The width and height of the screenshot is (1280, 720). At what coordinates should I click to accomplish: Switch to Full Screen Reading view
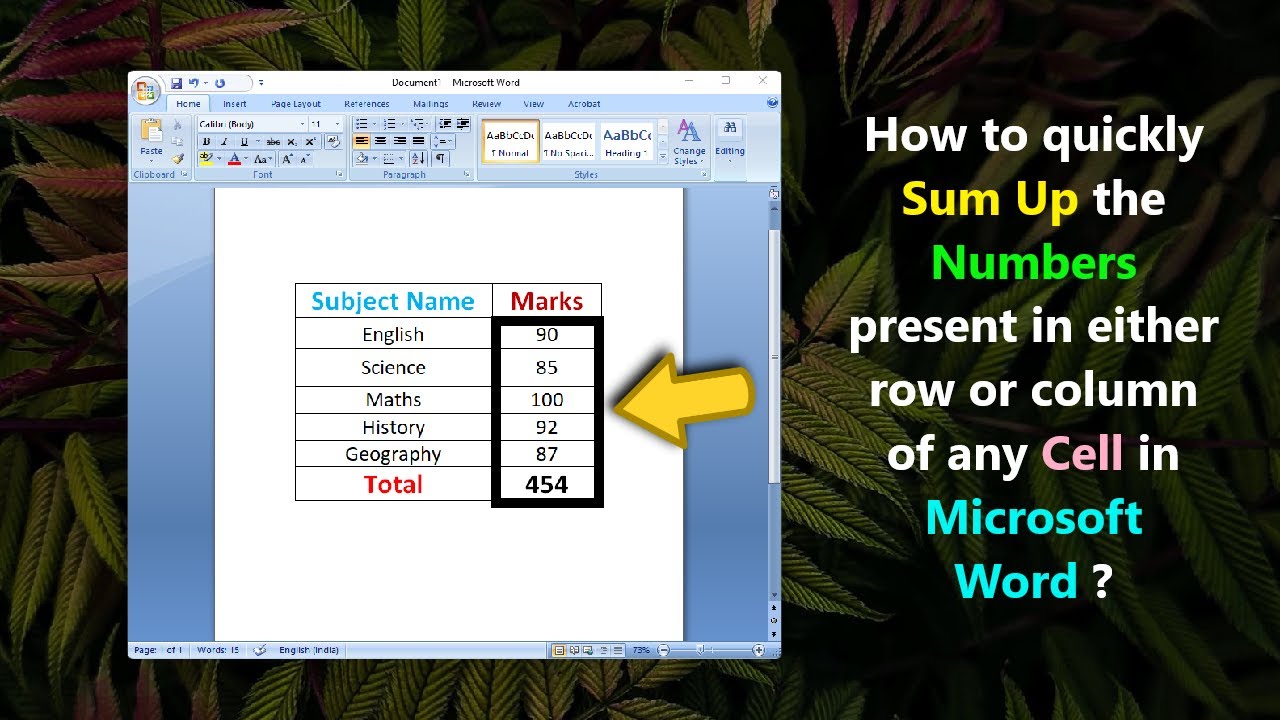coord(574,650)
